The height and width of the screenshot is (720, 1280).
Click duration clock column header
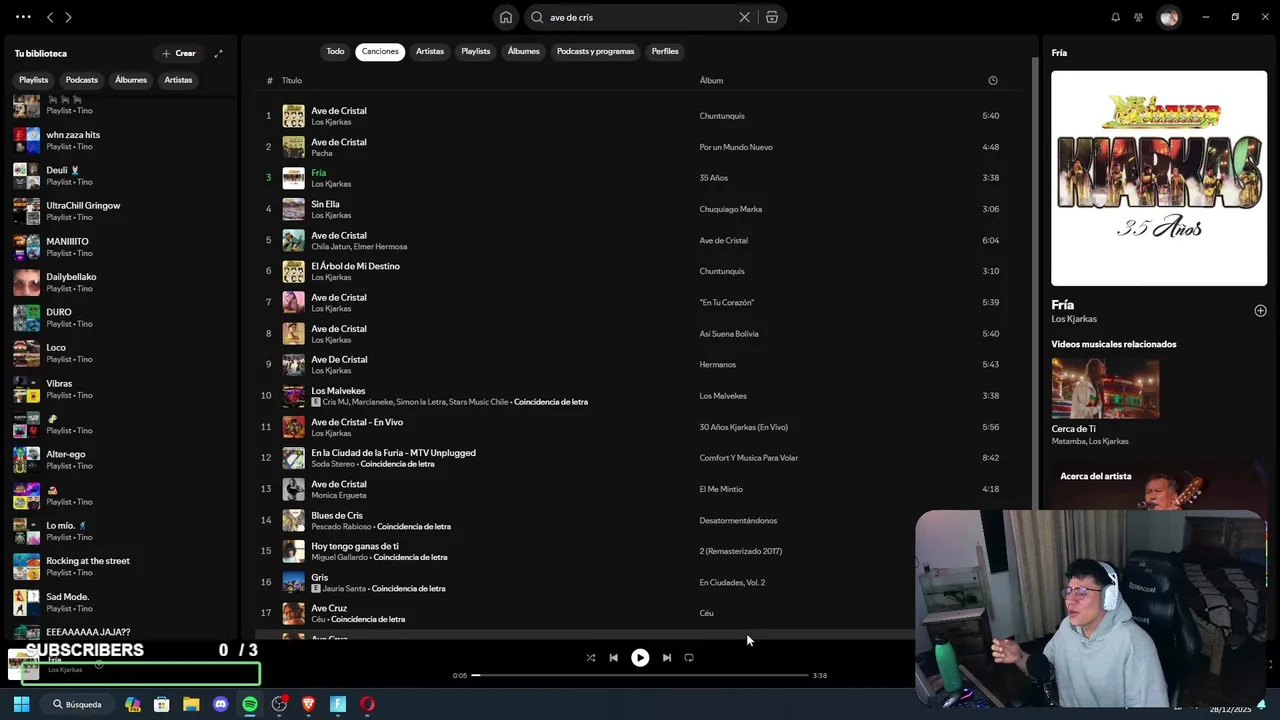993,80
